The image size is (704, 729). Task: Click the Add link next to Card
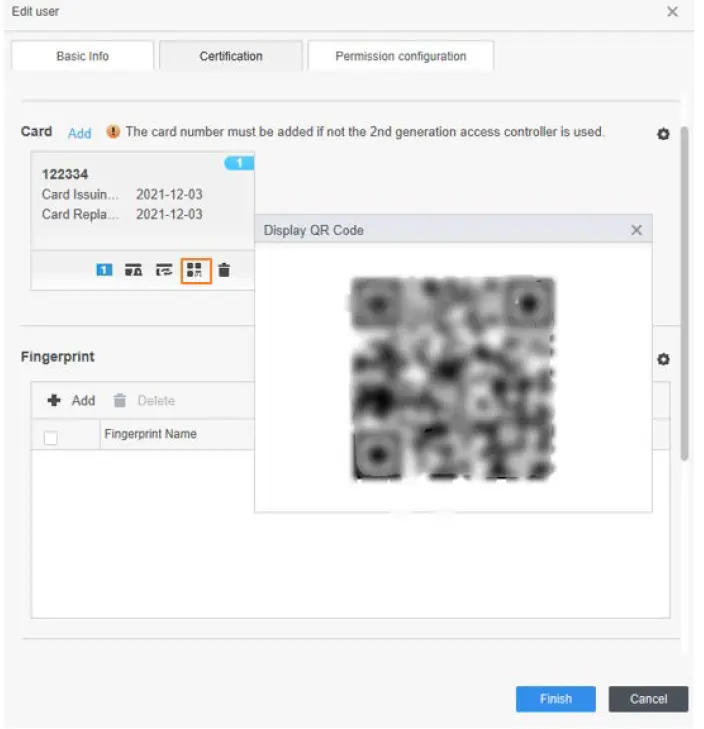80,133
